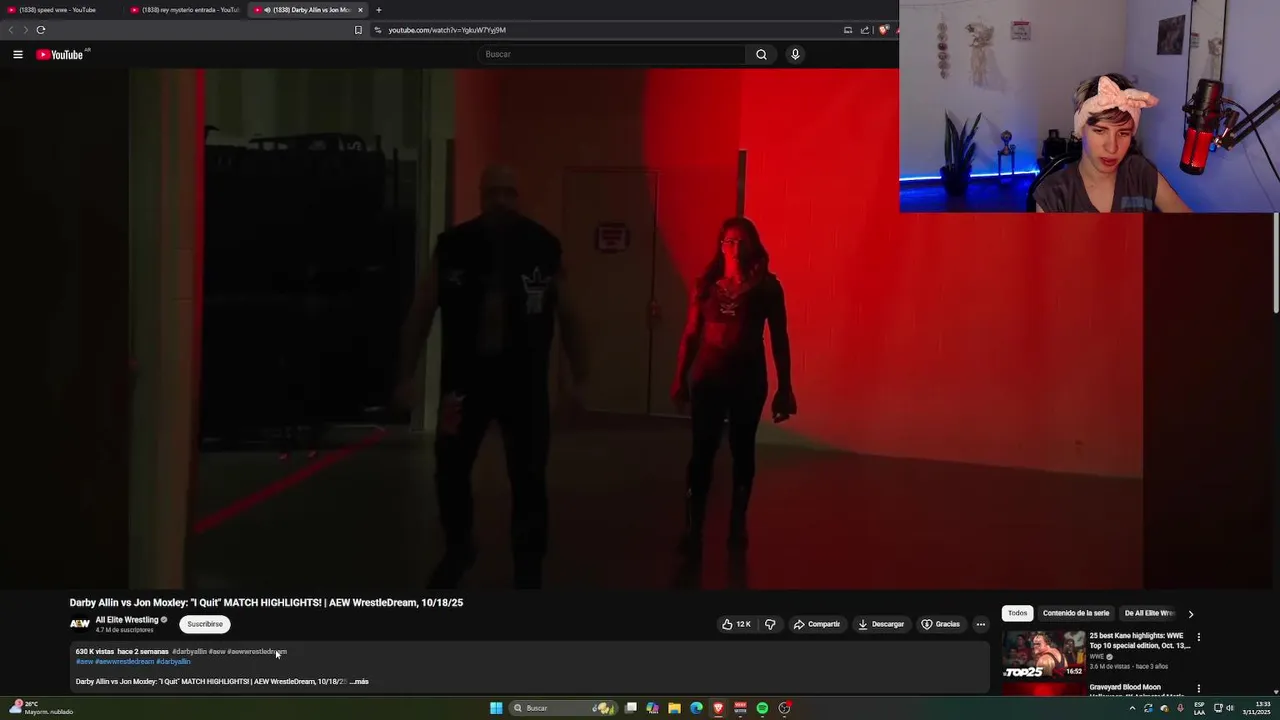Open File Explorer from the taskbar
Screen dimensions: 1280x720
click(x=674, y=708)
